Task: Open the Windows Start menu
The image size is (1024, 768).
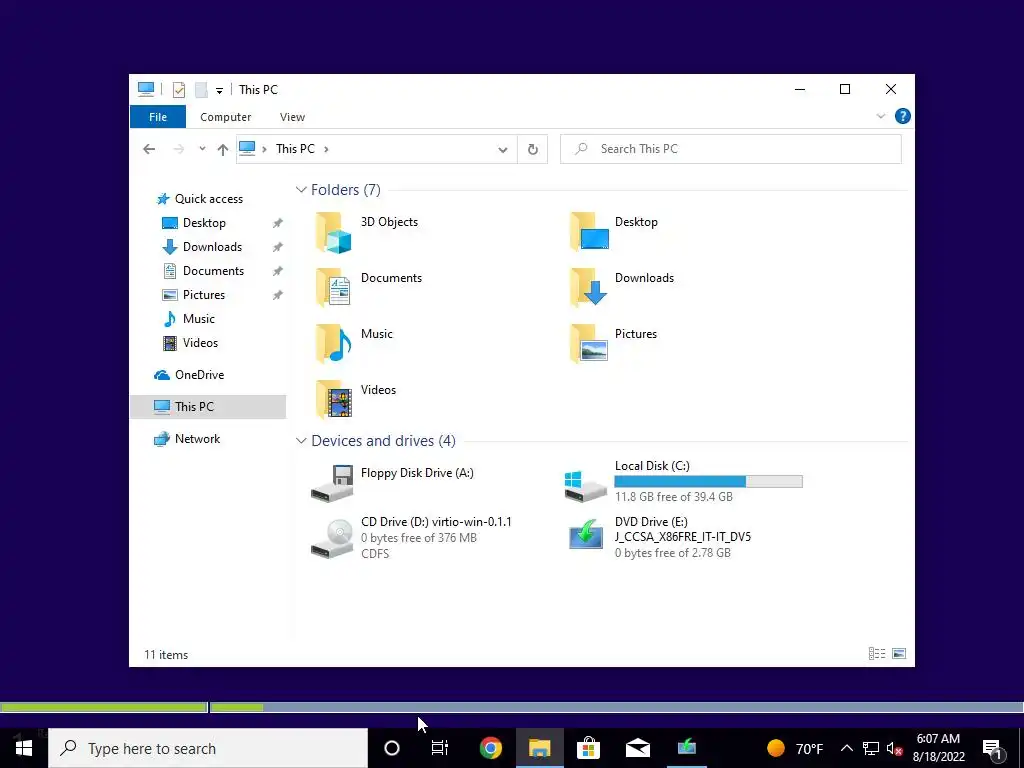Action: tap(24, 748)
